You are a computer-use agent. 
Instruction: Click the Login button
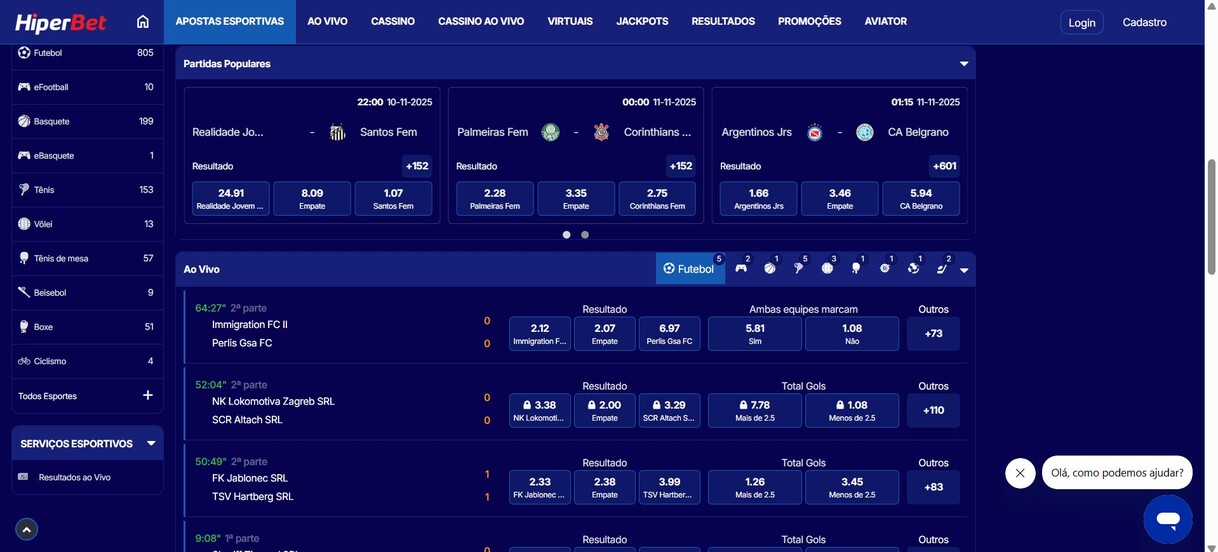coord(1082,22)
